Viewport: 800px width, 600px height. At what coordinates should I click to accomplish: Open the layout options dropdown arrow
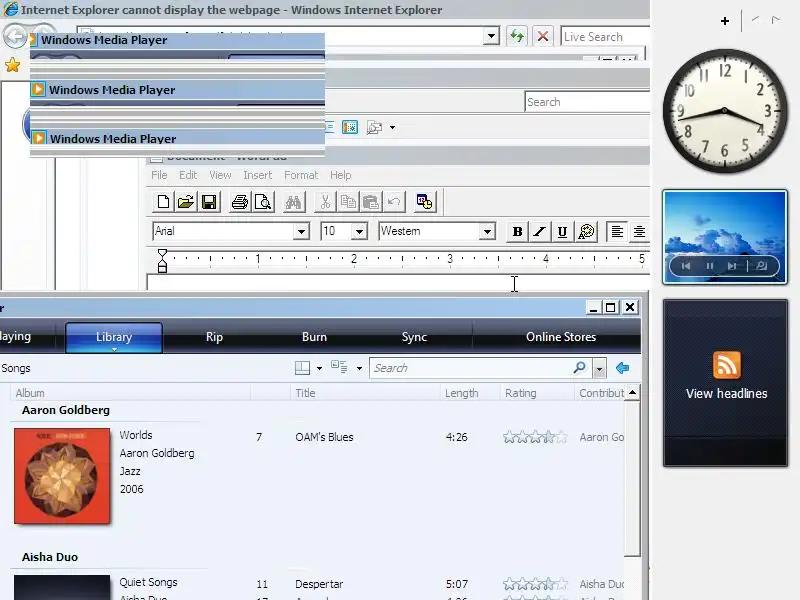click(319, 368)
